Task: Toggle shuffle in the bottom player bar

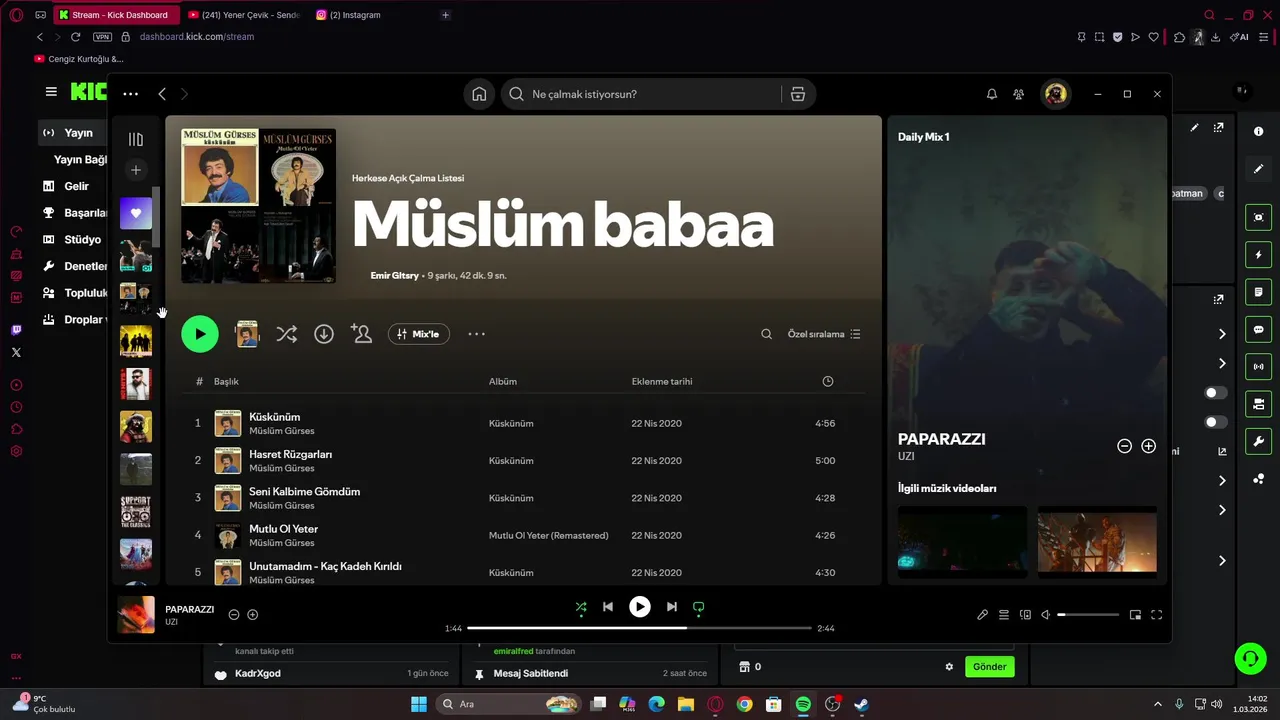Action: pyautogui.click(x=581, y=607)
